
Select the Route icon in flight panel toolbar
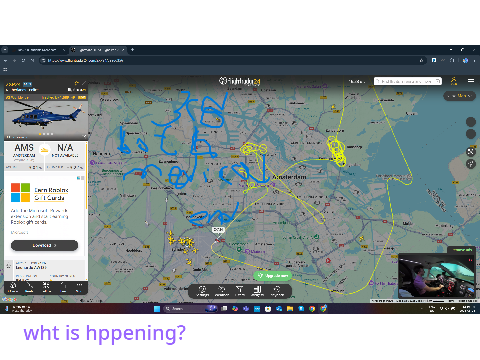(29, 287)
